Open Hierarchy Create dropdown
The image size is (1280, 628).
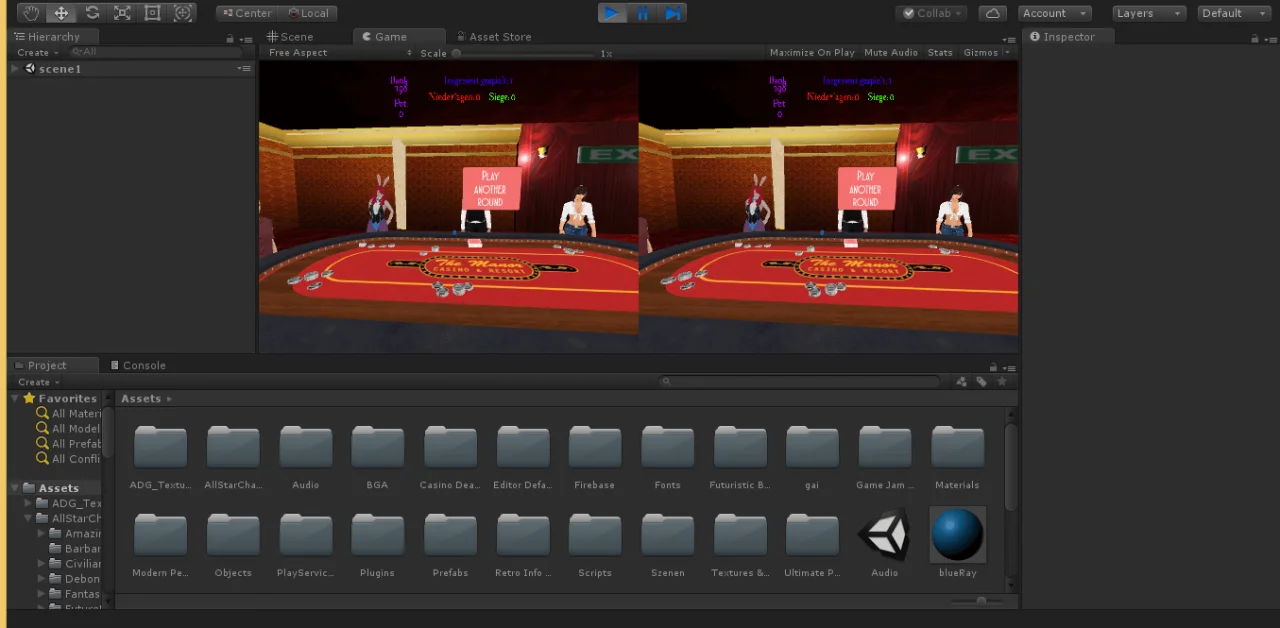[38, 52]
